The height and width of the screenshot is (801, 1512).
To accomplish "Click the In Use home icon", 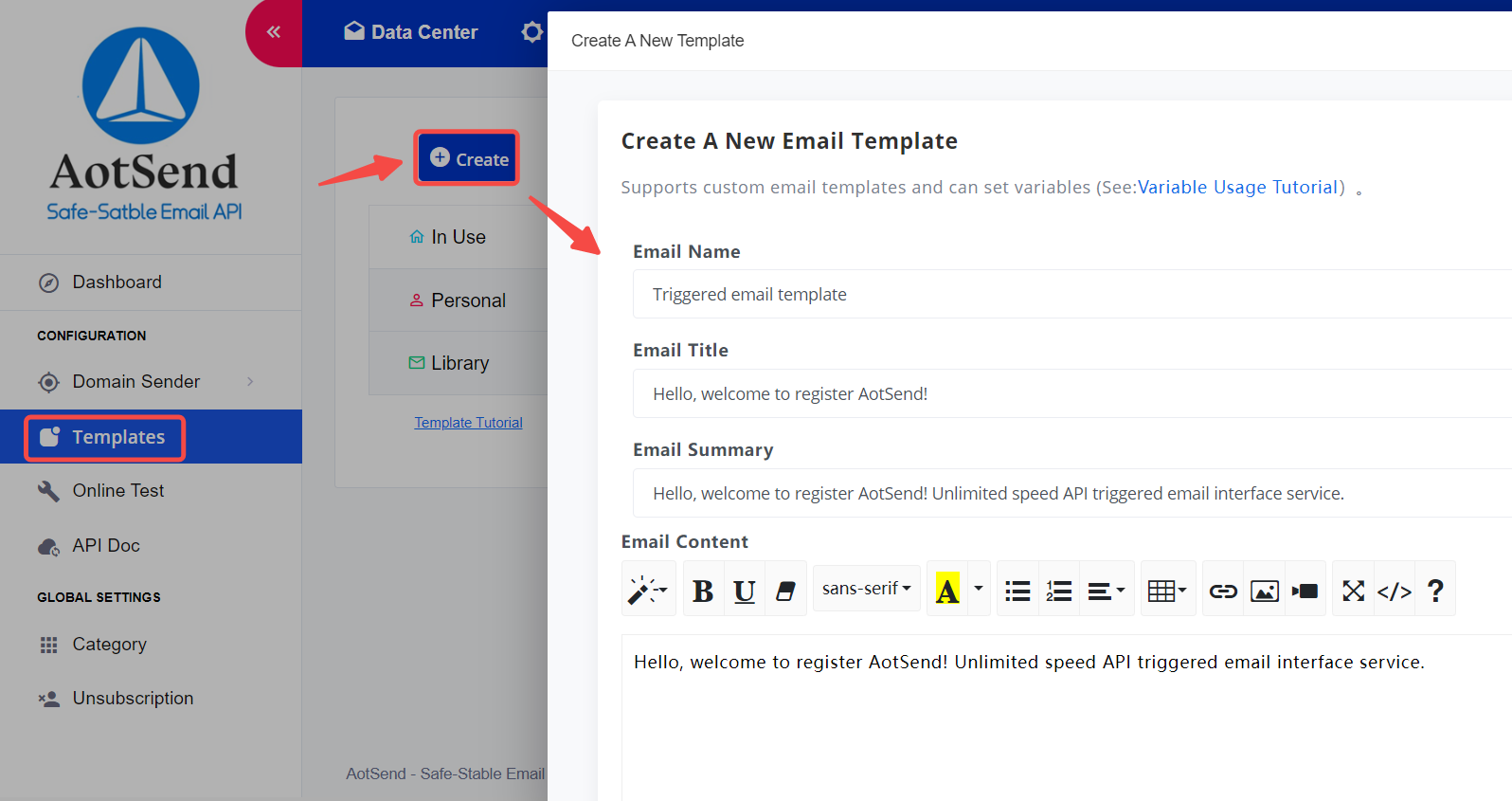I will point(416,237).
